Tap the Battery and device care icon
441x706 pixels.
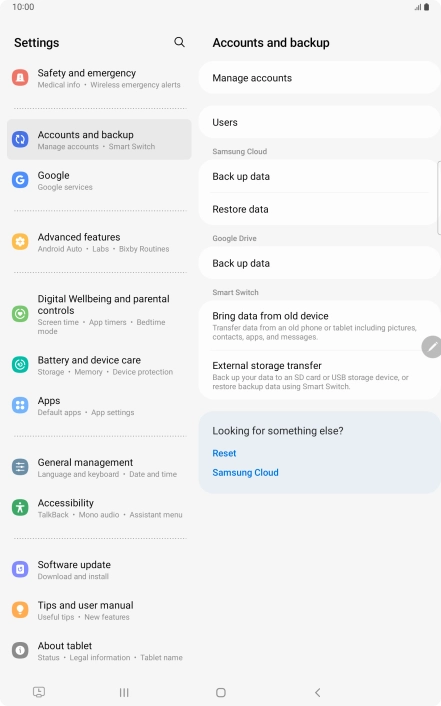click(20, 365)
